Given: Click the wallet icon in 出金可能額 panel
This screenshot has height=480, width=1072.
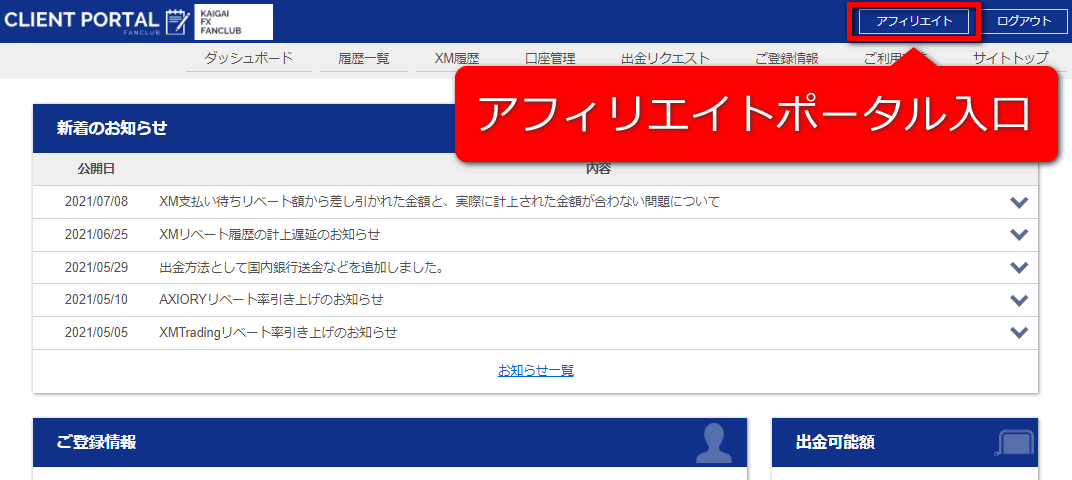Looking at the screenshot, I should click(1014, 443).
